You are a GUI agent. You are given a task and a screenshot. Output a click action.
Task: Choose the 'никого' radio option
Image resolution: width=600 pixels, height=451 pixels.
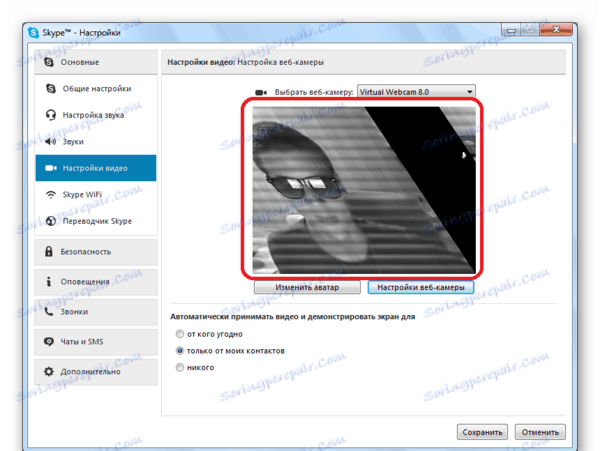[x=180, y=367]
